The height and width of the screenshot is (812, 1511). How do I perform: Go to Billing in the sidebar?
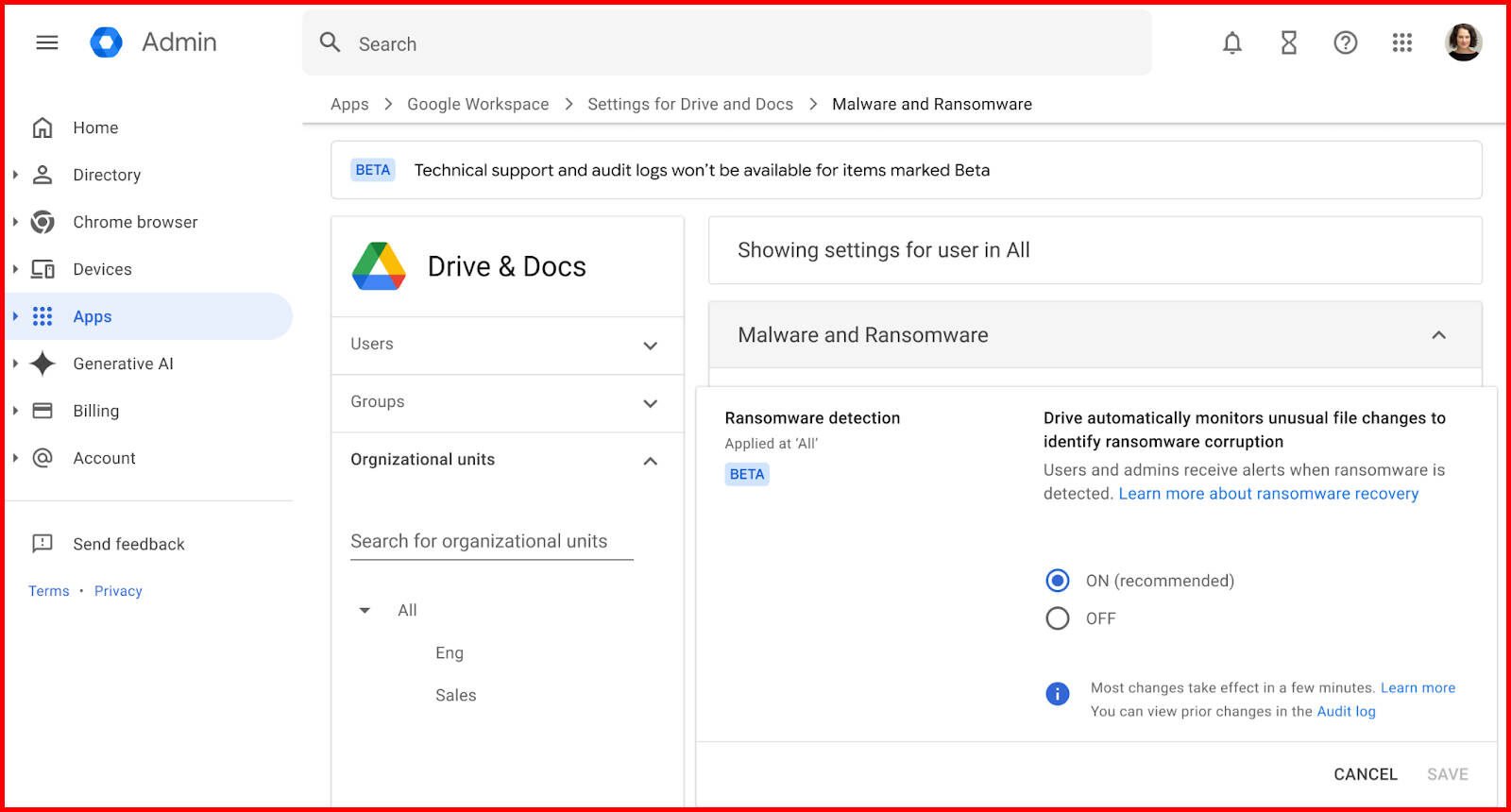[95, 411]
